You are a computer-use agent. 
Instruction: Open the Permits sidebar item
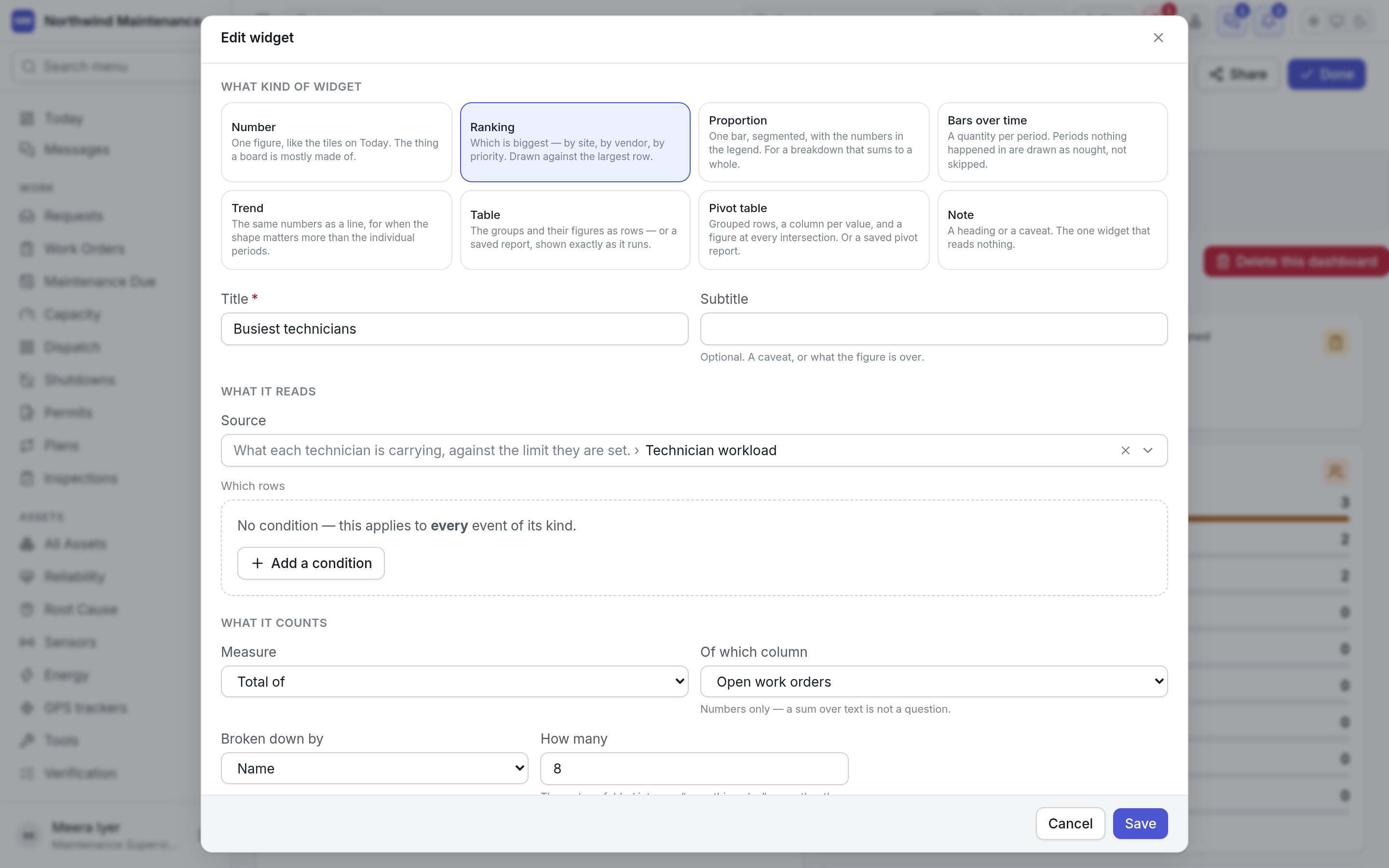(x=68, y=413)
